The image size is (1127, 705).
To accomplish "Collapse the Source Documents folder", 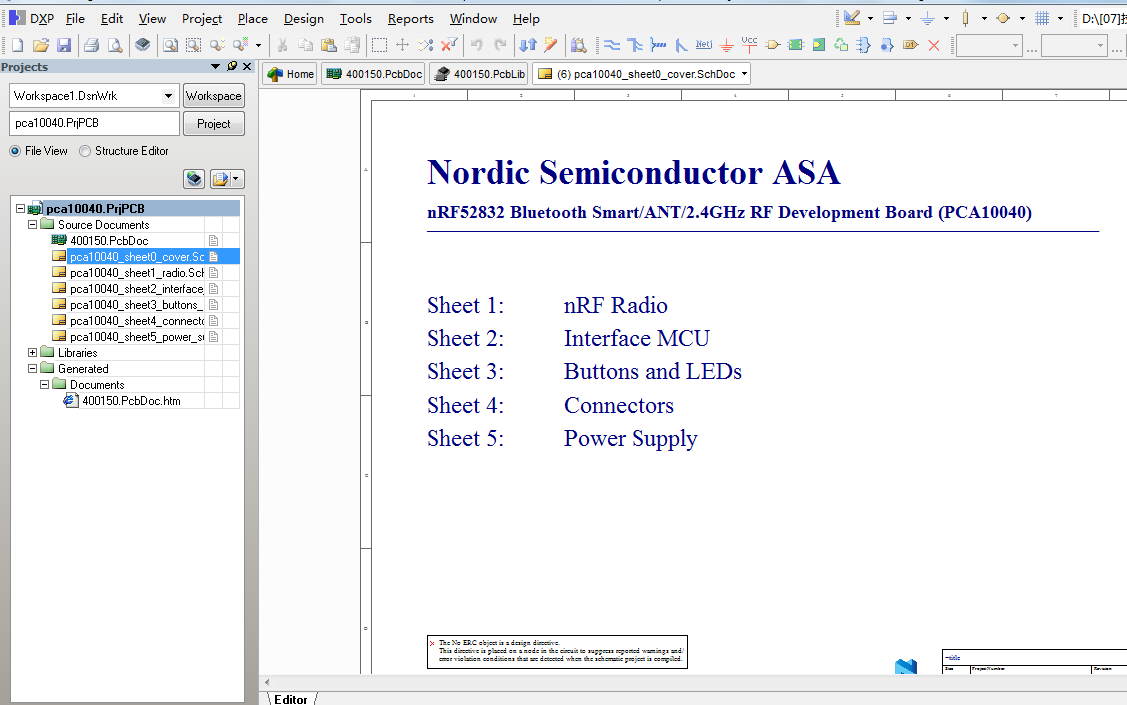I will click(32, 224).
